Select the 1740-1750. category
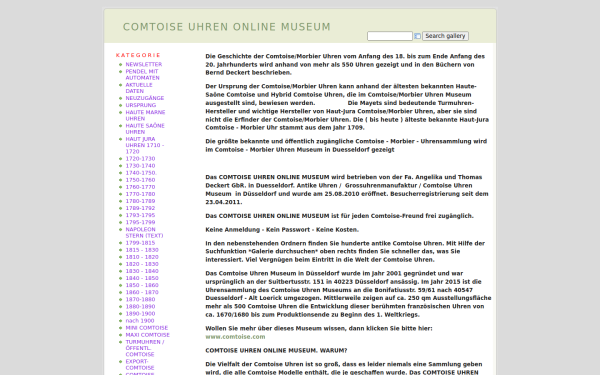Screen dimensions: 600x375 [141, 173]
